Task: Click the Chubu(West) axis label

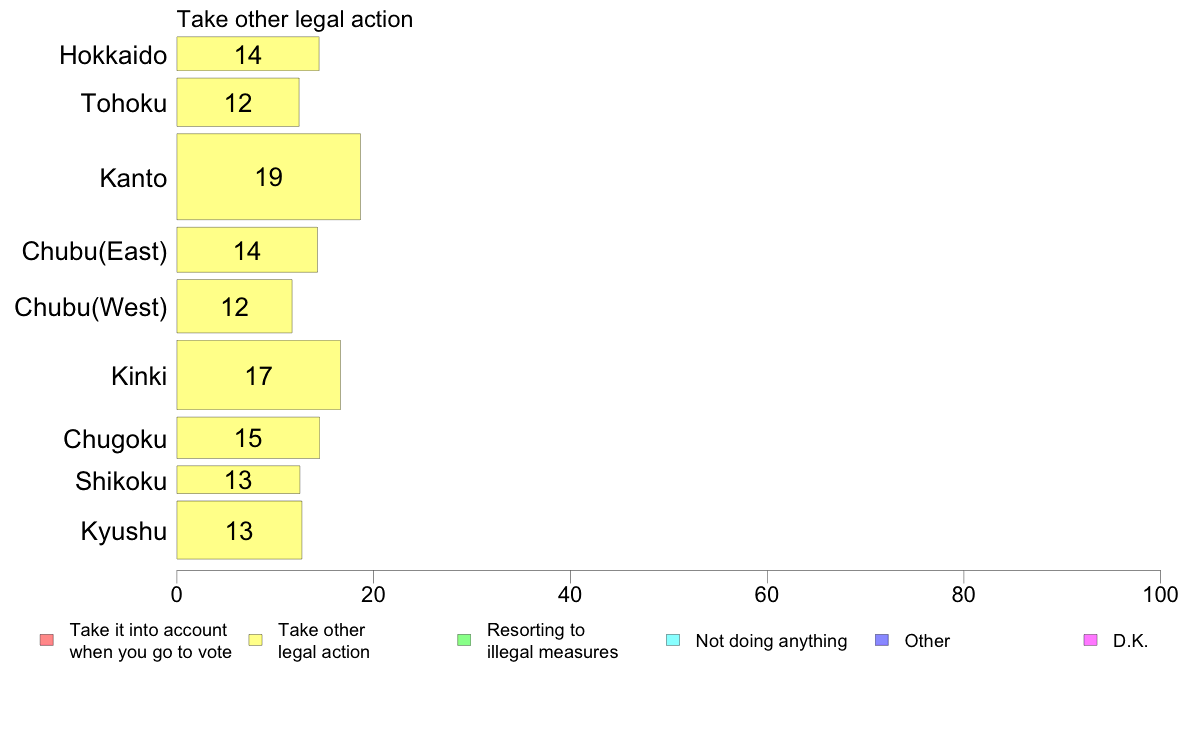Action: 91,307
